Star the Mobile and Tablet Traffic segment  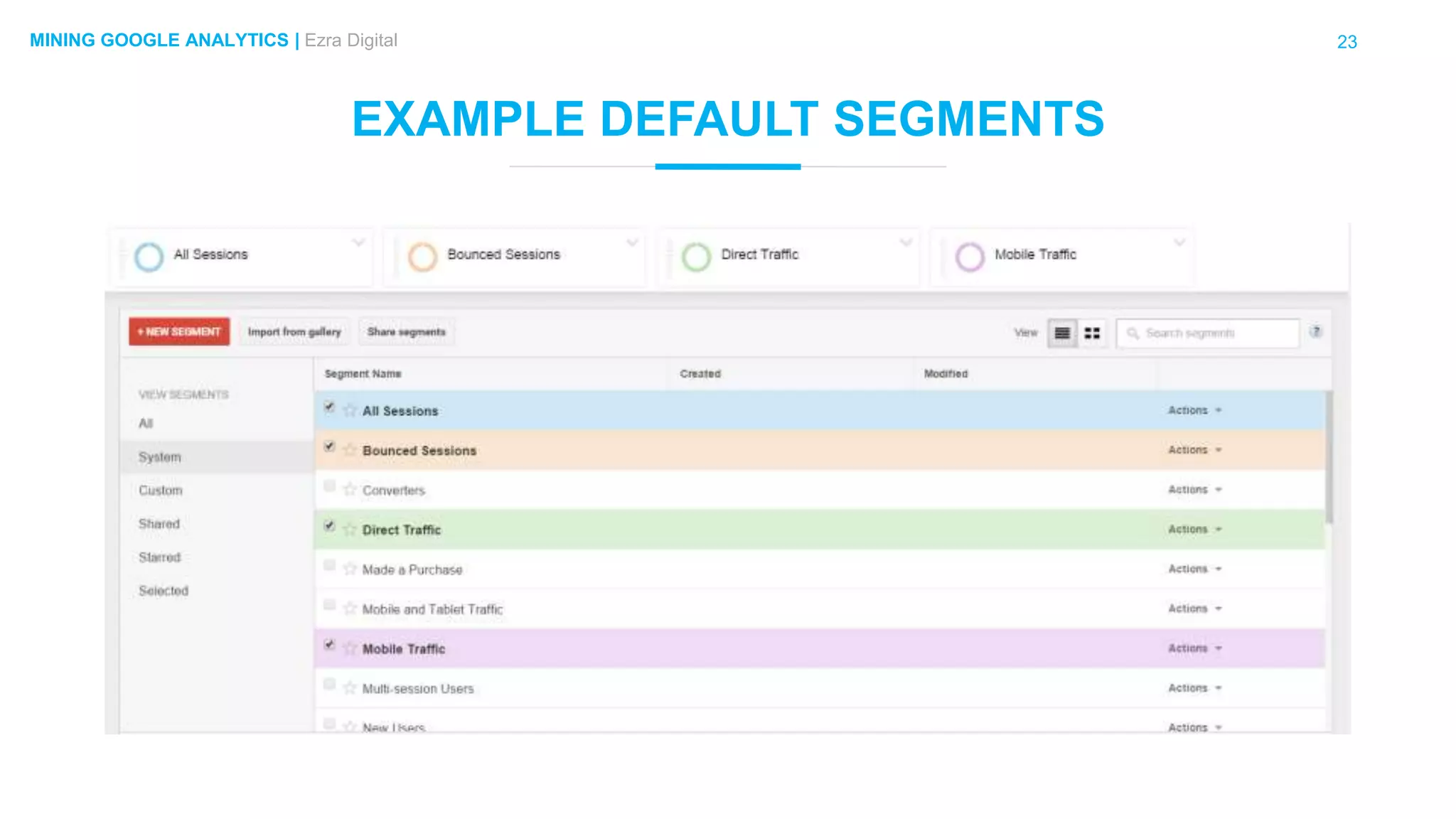(x=349, y=609)
